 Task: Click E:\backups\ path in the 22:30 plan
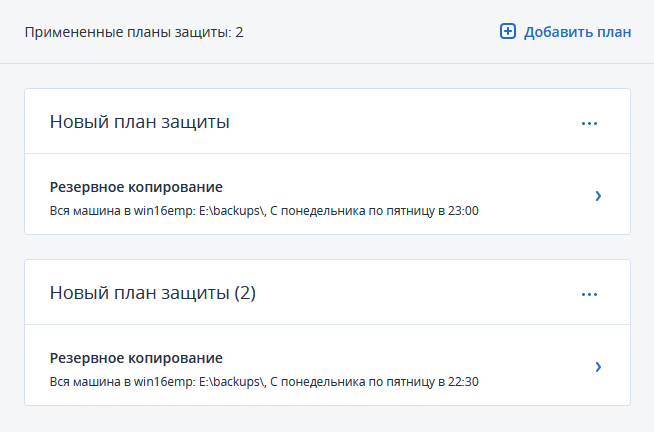[x=232, y=382]
